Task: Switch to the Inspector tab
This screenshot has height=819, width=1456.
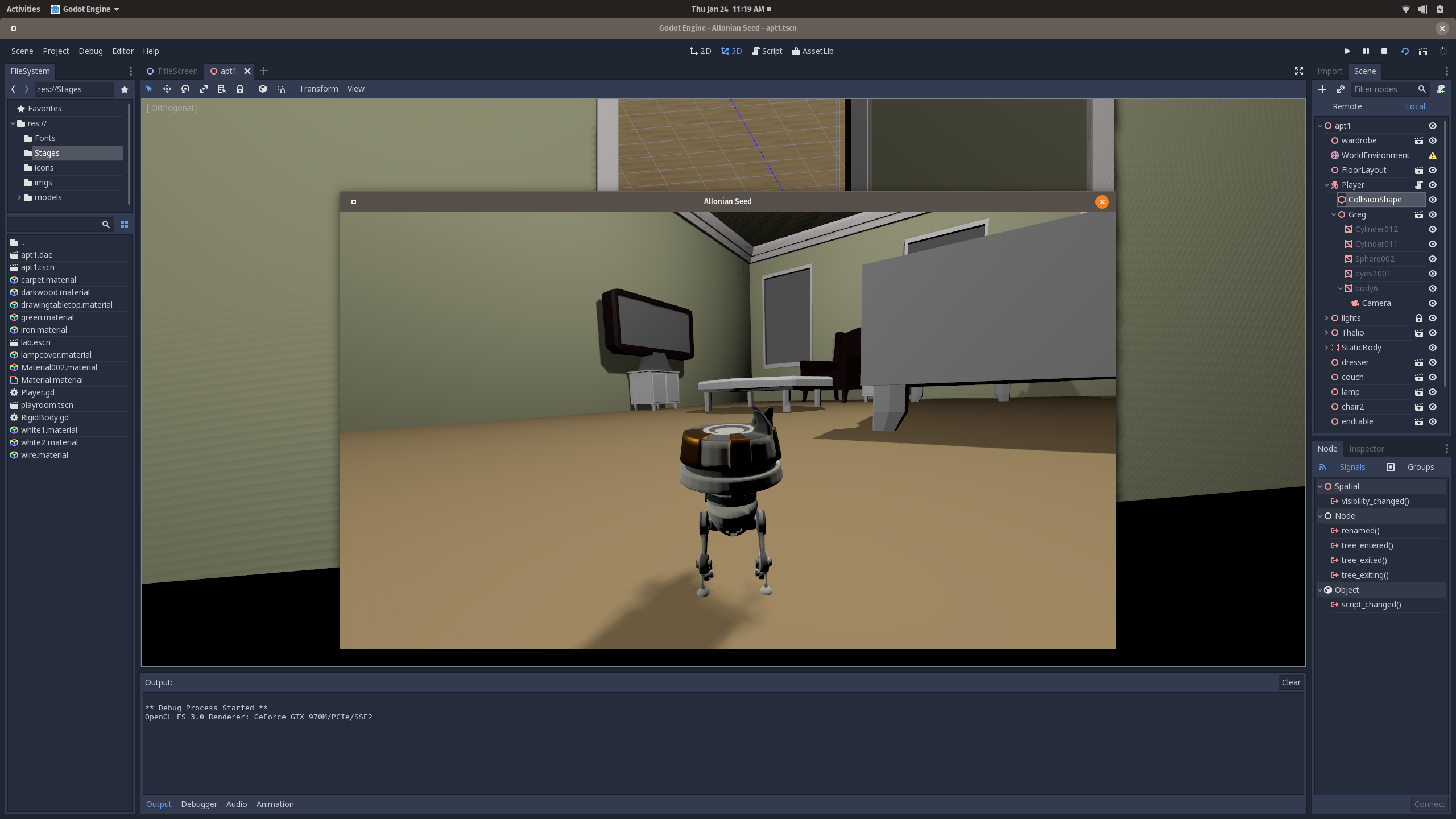Action: [1366, 449]
